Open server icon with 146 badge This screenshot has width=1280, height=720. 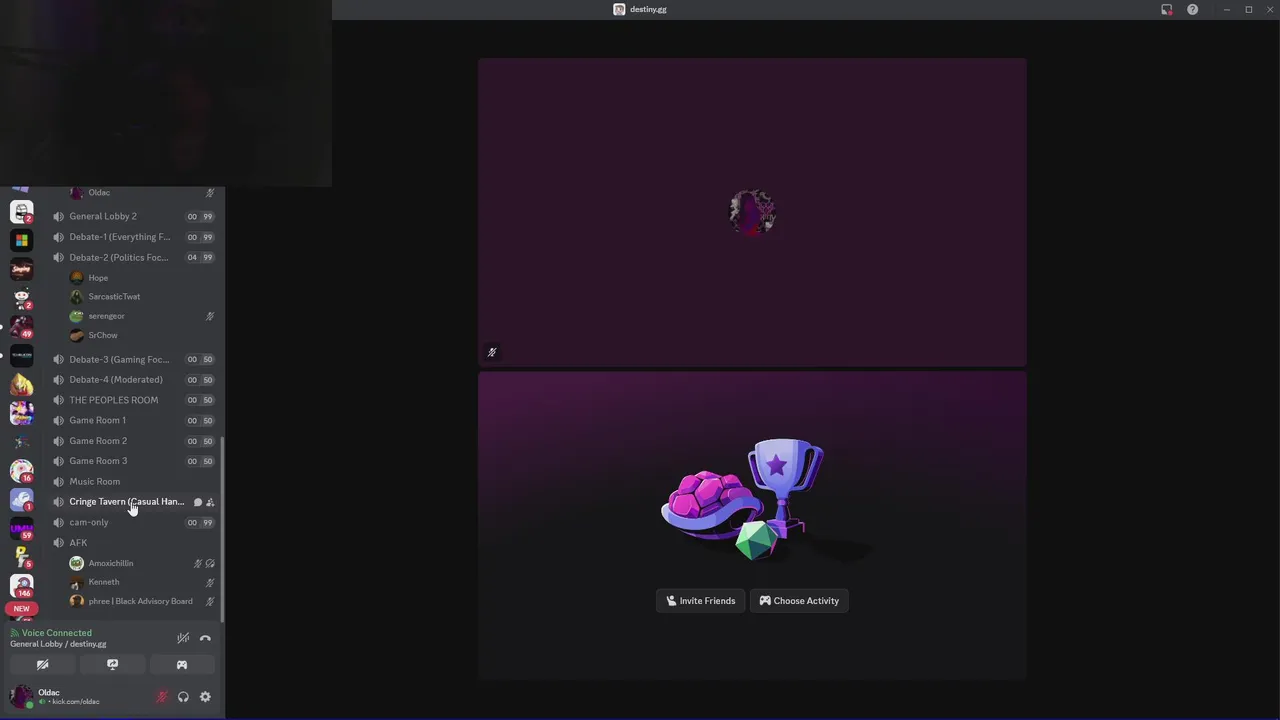pos(21,585)
